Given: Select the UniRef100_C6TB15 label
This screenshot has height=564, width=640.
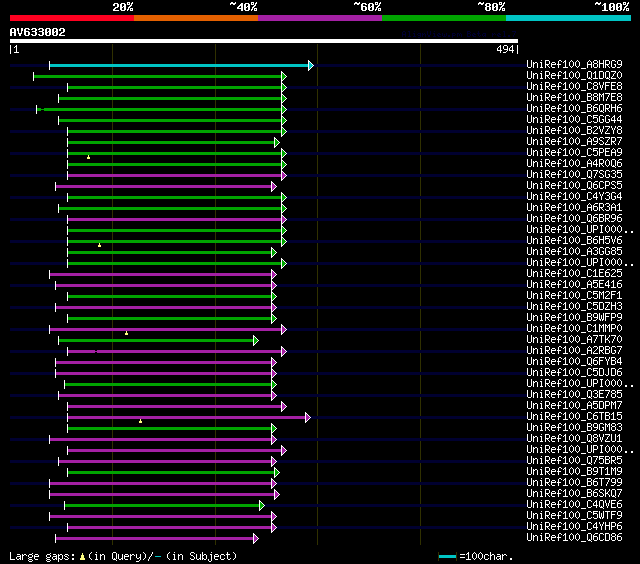Looking at the screenshot, I should (574, 417).
